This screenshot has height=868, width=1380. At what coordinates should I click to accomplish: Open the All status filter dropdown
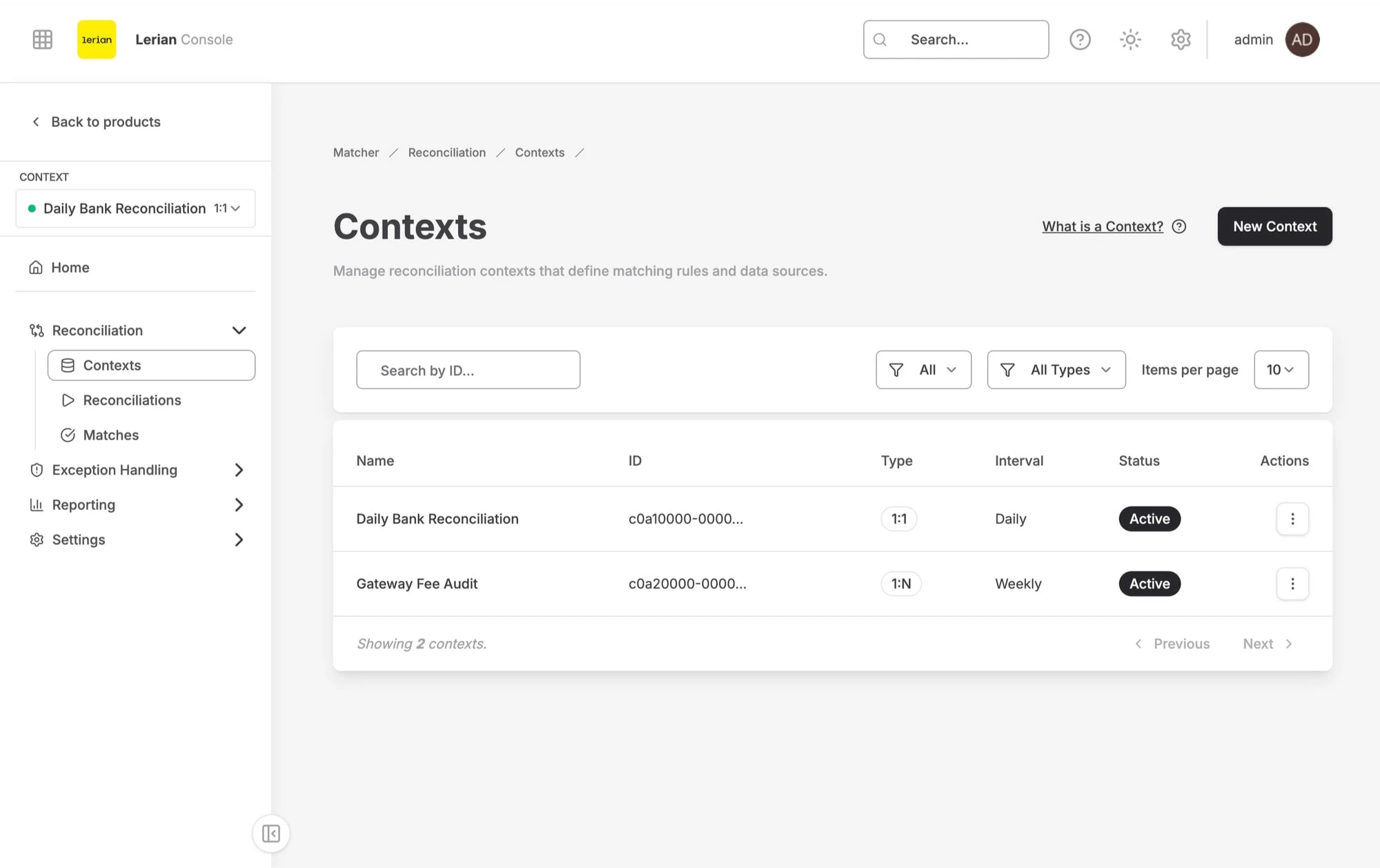tap(923, 370)
